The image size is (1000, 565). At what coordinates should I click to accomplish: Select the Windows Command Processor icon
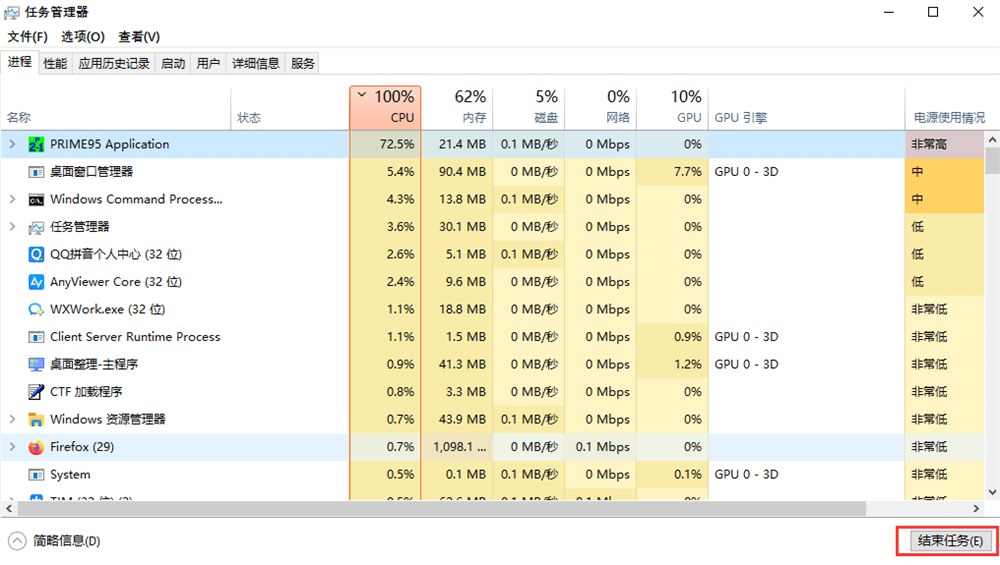(x=37, y=199)
